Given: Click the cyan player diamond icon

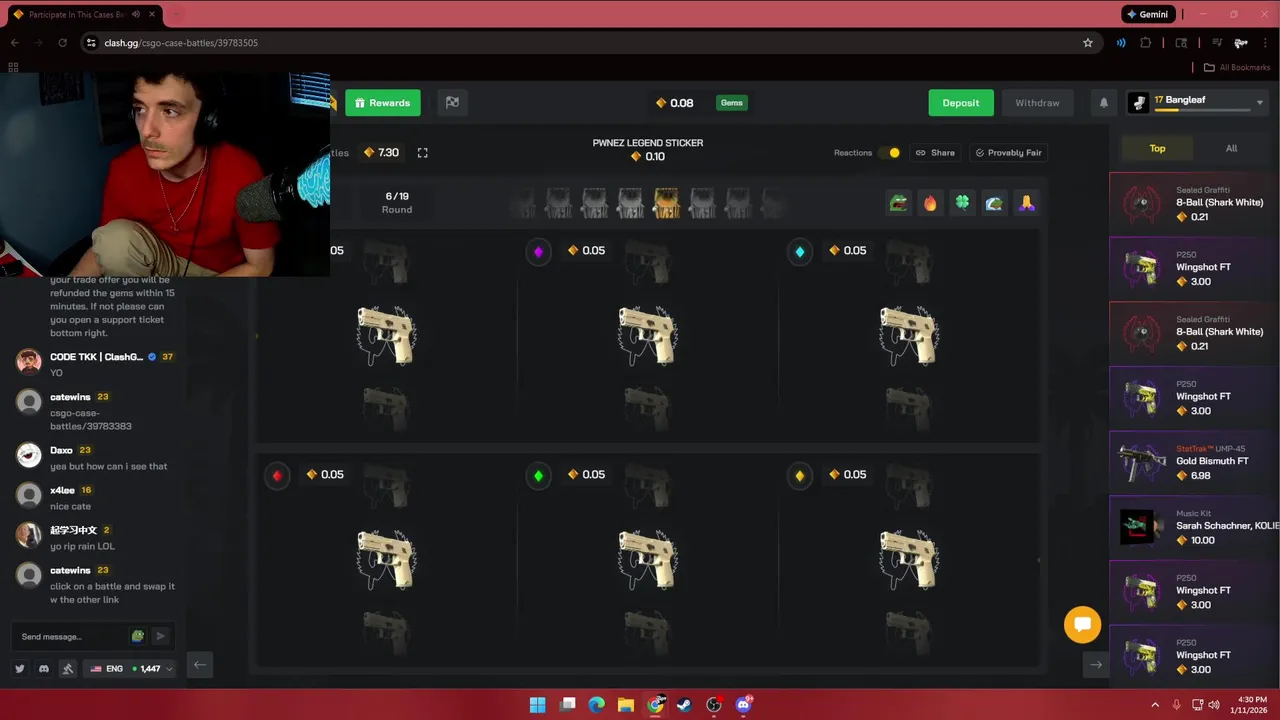Looking at the screenshot, I should pos(799,252).
